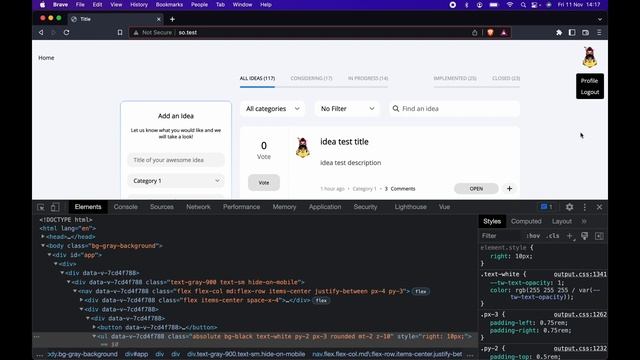Open a new browser tab
This screenshot has height=360, width=640.
pyautogui.click(x=172, y=19)
